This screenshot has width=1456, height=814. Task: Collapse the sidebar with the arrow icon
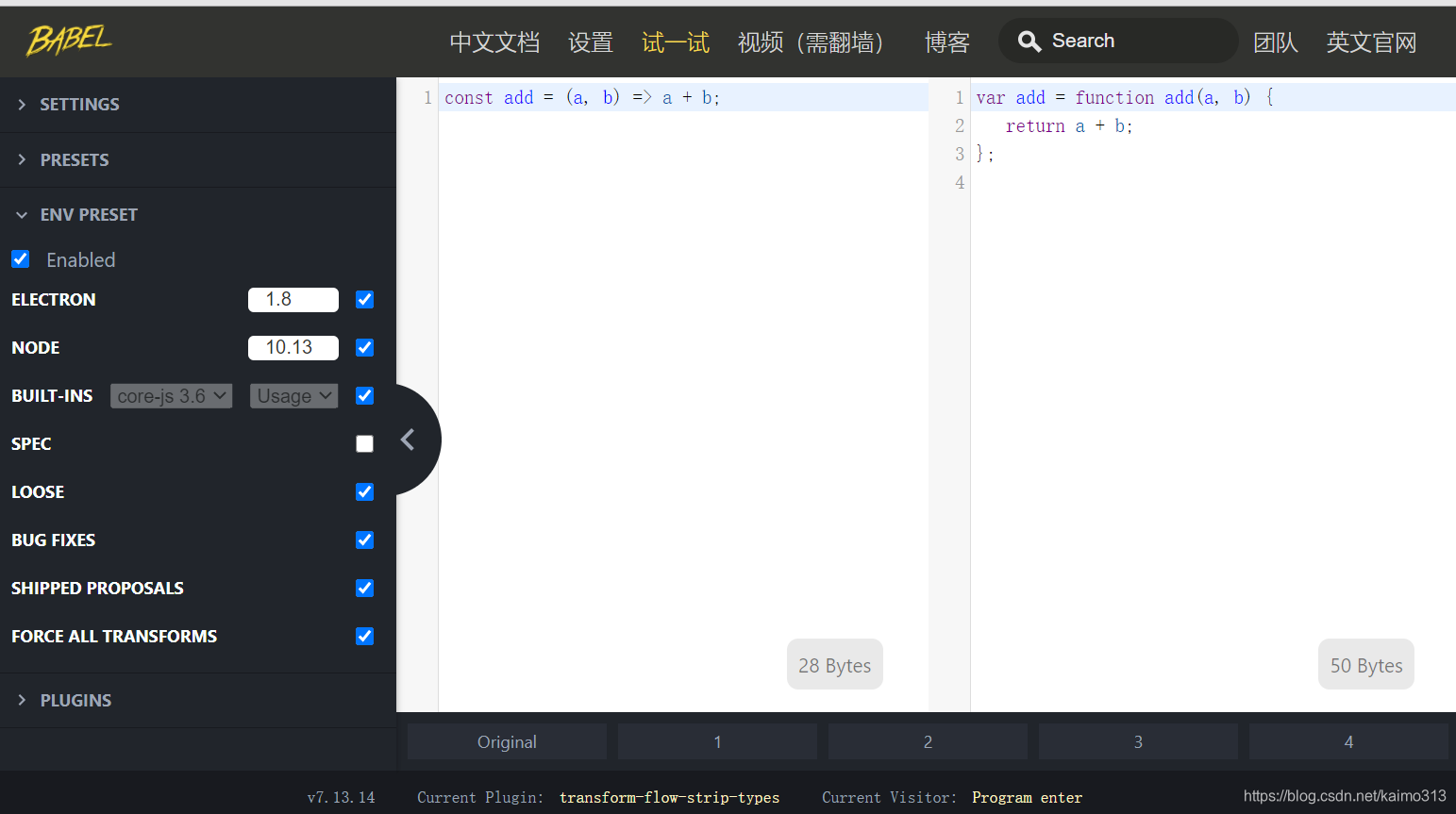click(409, 439)
